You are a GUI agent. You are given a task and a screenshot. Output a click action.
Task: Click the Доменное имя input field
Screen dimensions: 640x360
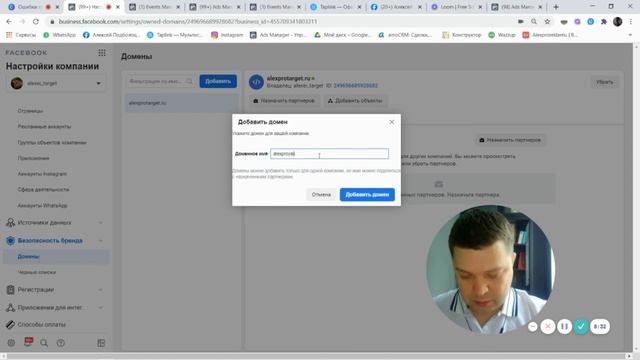tap(329, 154)
